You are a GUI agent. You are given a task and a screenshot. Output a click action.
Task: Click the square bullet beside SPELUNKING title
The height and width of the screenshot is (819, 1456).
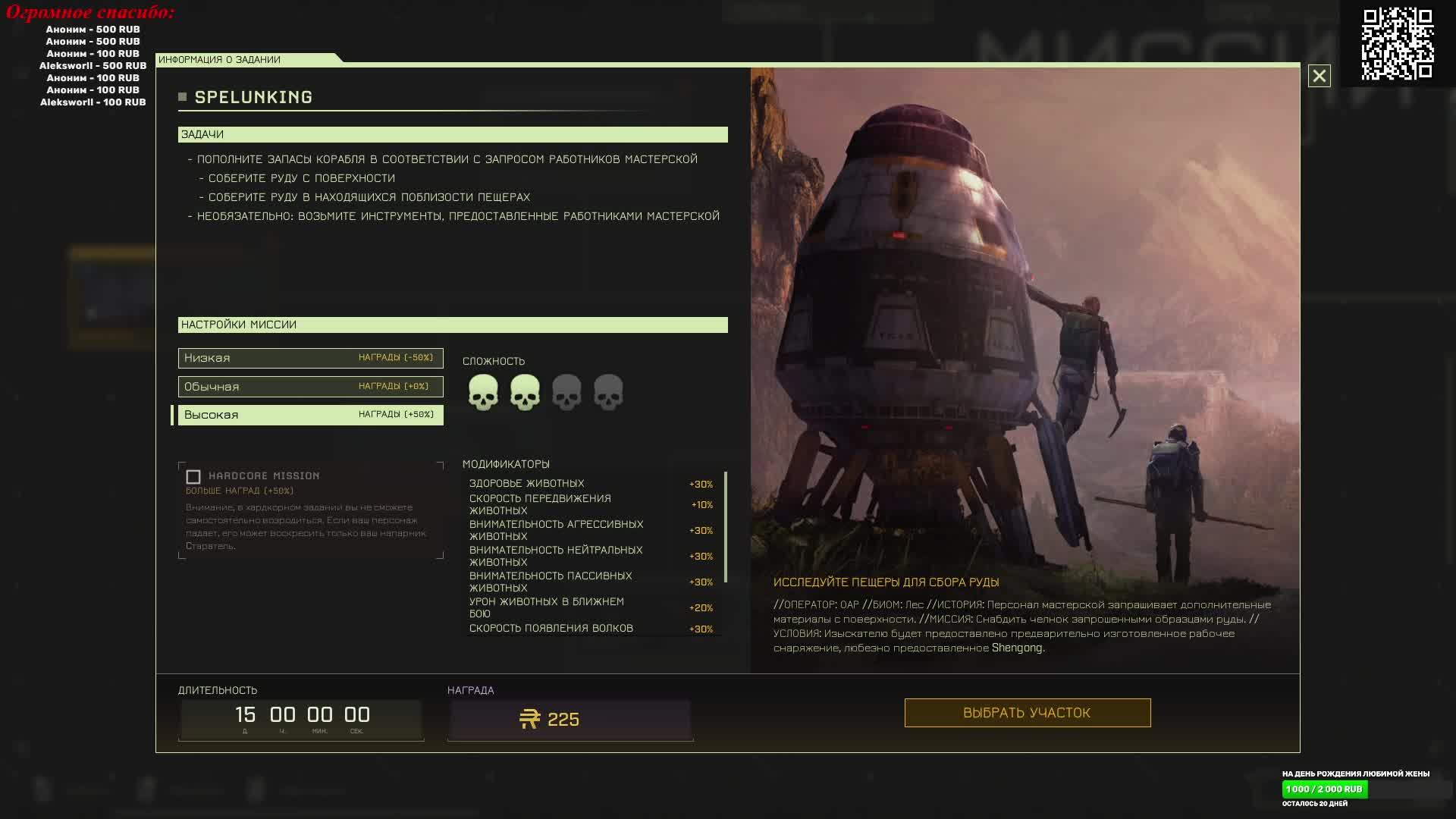click(x=182, y=97)
